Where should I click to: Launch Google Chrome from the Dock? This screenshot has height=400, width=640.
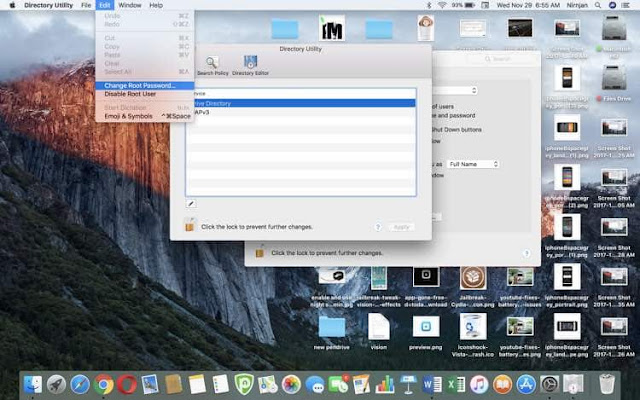(x=104, y=385)
